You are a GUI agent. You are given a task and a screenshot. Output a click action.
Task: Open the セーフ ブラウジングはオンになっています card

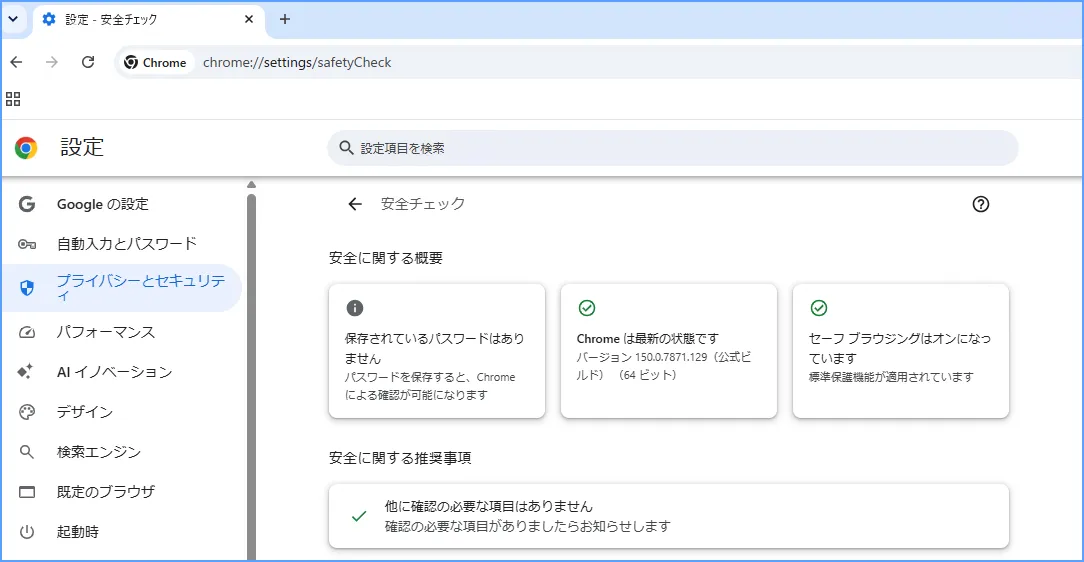click(x=901, y=351)
